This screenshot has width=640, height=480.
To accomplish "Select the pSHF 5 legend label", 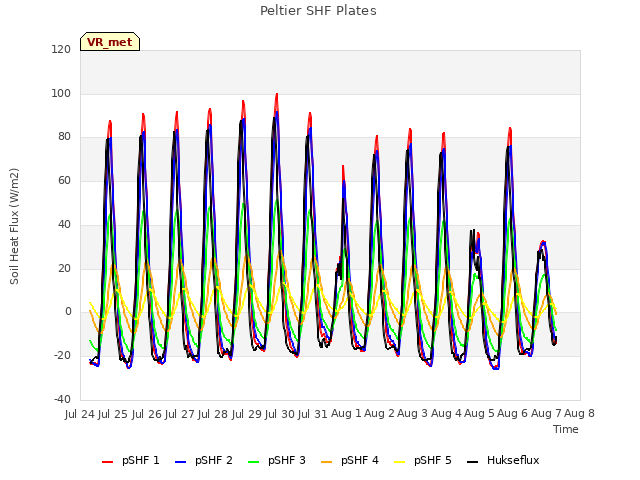I will coord(433,460).
